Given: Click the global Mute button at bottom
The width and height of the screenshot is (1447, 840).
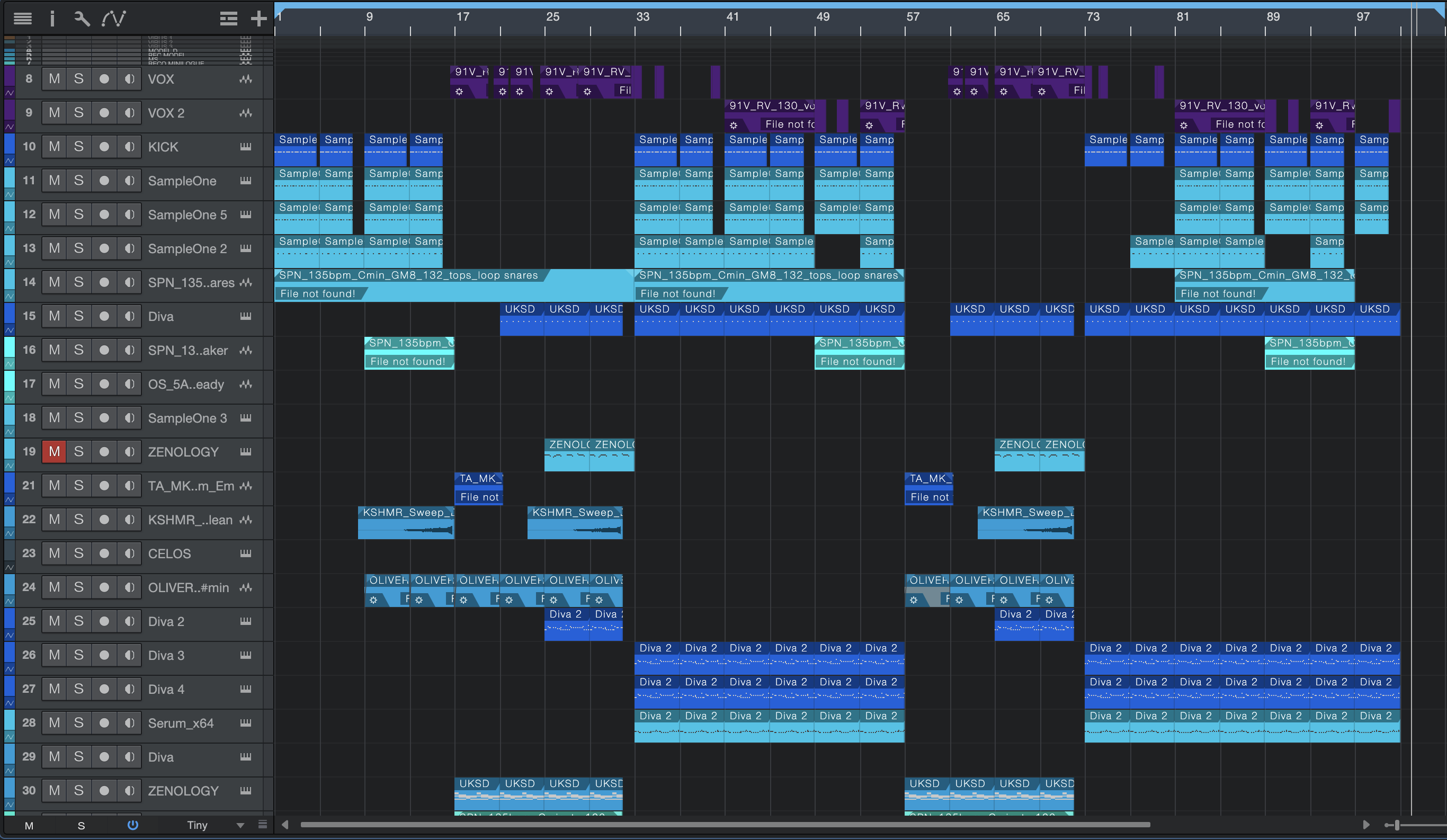Looking at the screenshot, I should point(29,826).
